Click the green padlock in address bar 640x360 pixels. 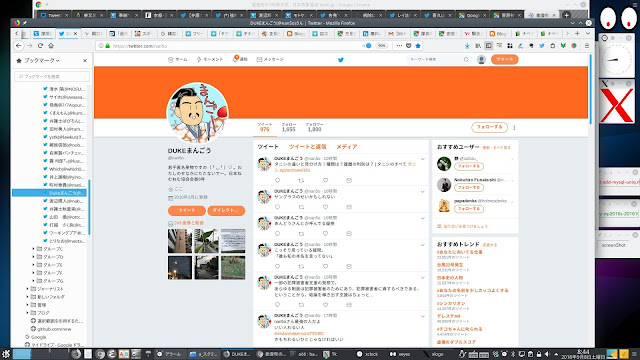(108, 46)
